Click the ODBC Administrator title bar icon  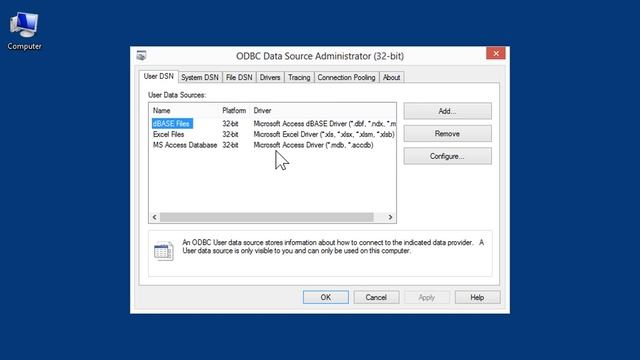(x=142, y=55)
